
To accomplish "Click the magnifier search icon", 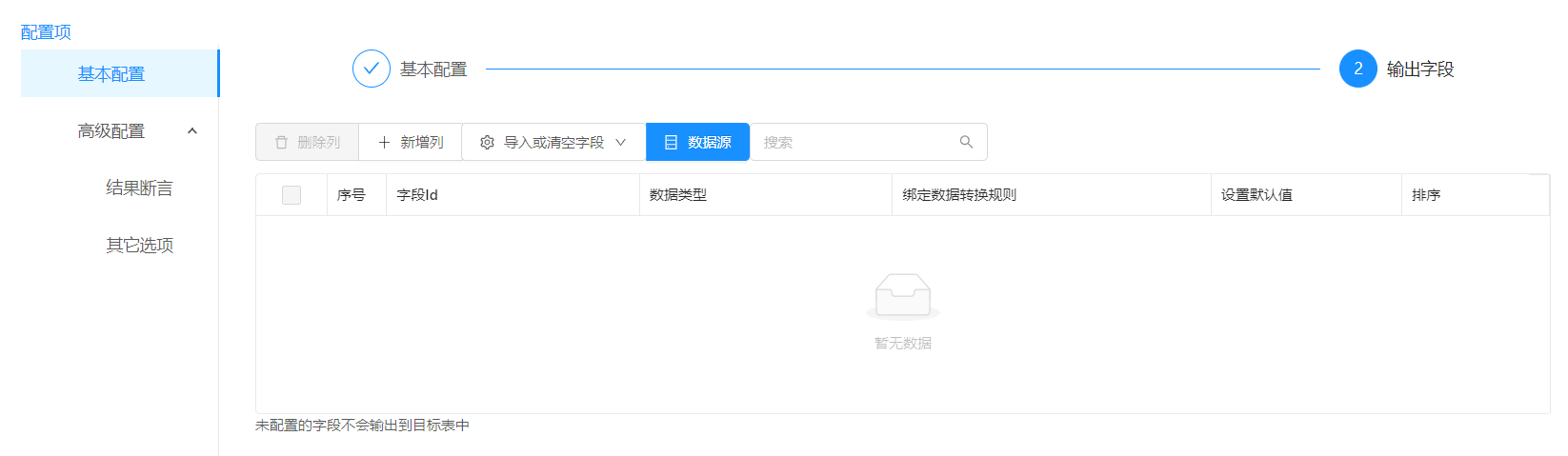I will (x=966, y=143).
